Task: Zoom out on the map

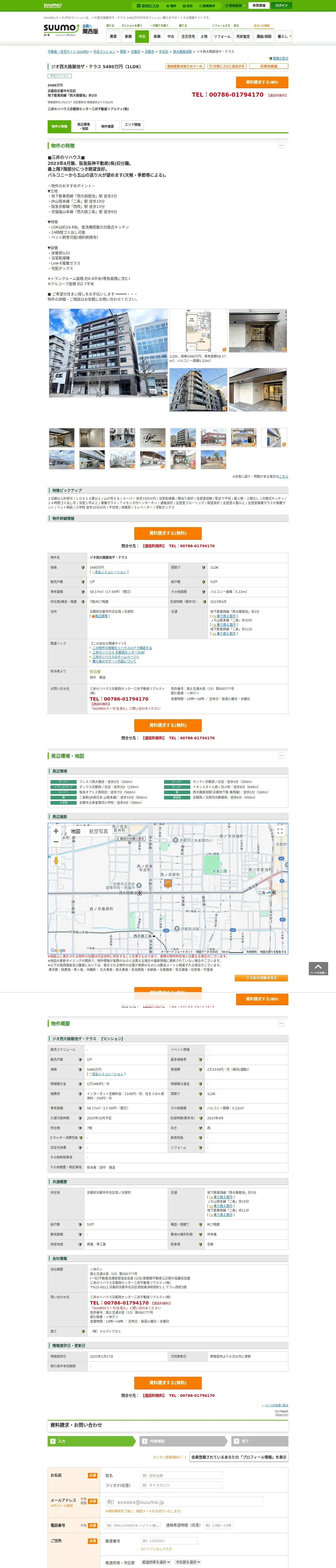Action: tap(56, 842)
